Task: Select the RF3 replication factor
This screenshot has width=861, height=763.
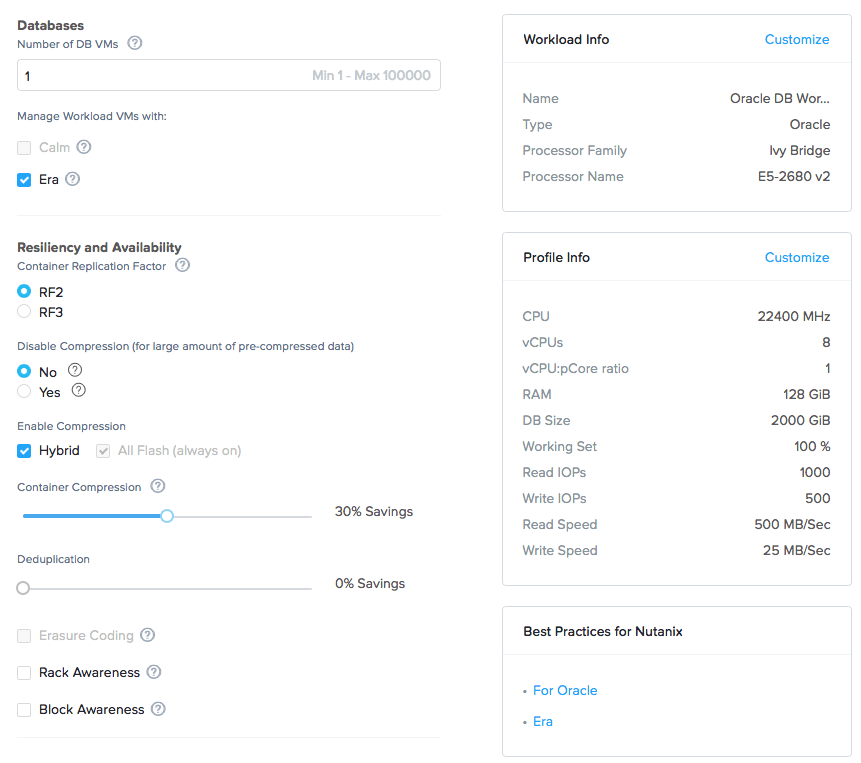Action: (x=24, y=311)
